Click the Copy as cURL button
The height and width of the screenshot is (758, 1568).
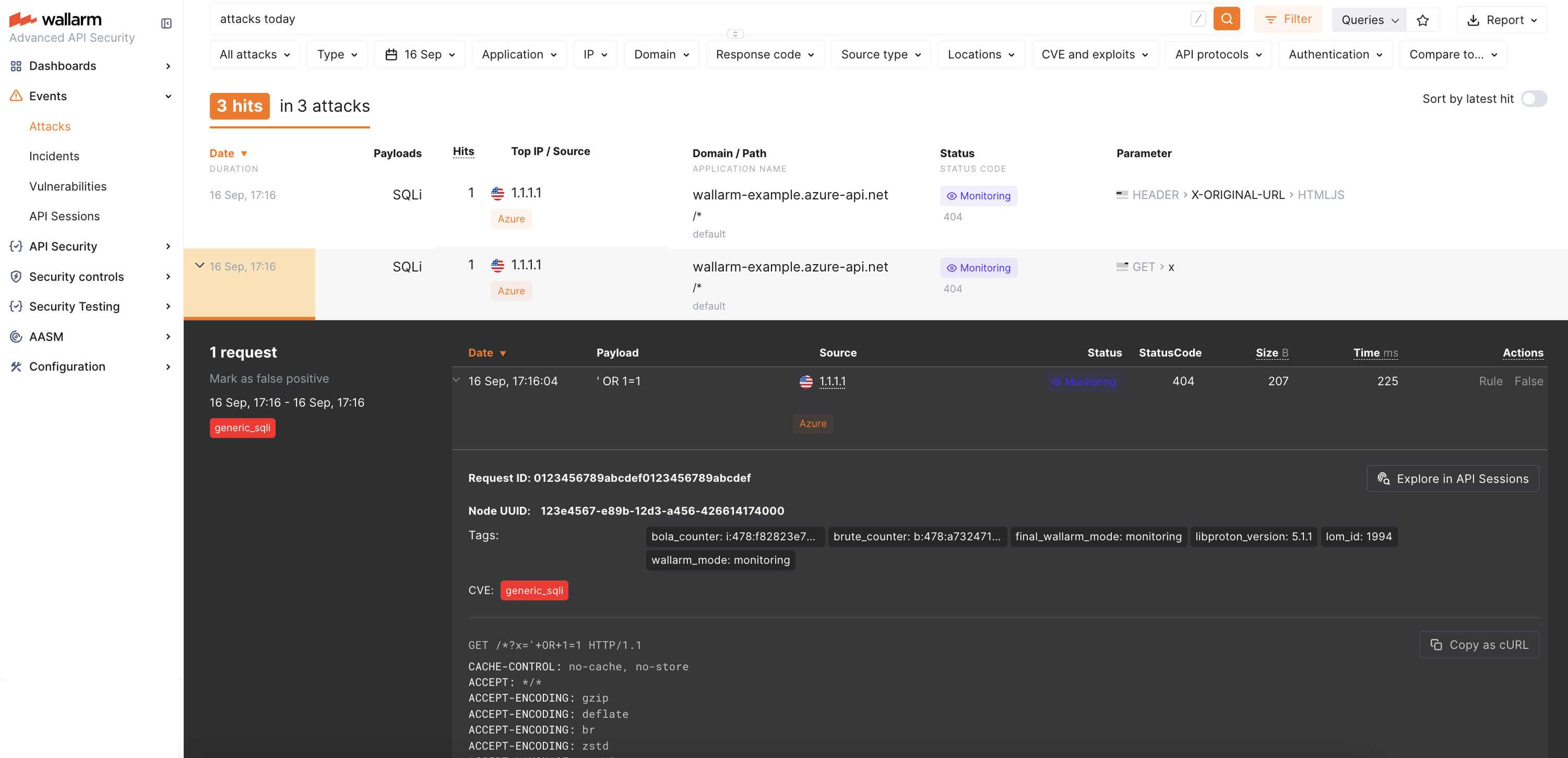coord(1479,644)
